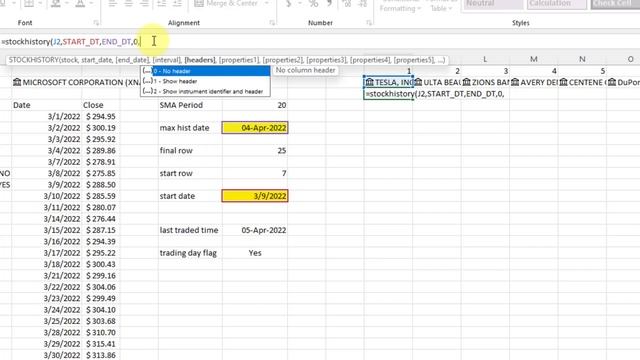Select the date cell 3/22/2022

47,287
